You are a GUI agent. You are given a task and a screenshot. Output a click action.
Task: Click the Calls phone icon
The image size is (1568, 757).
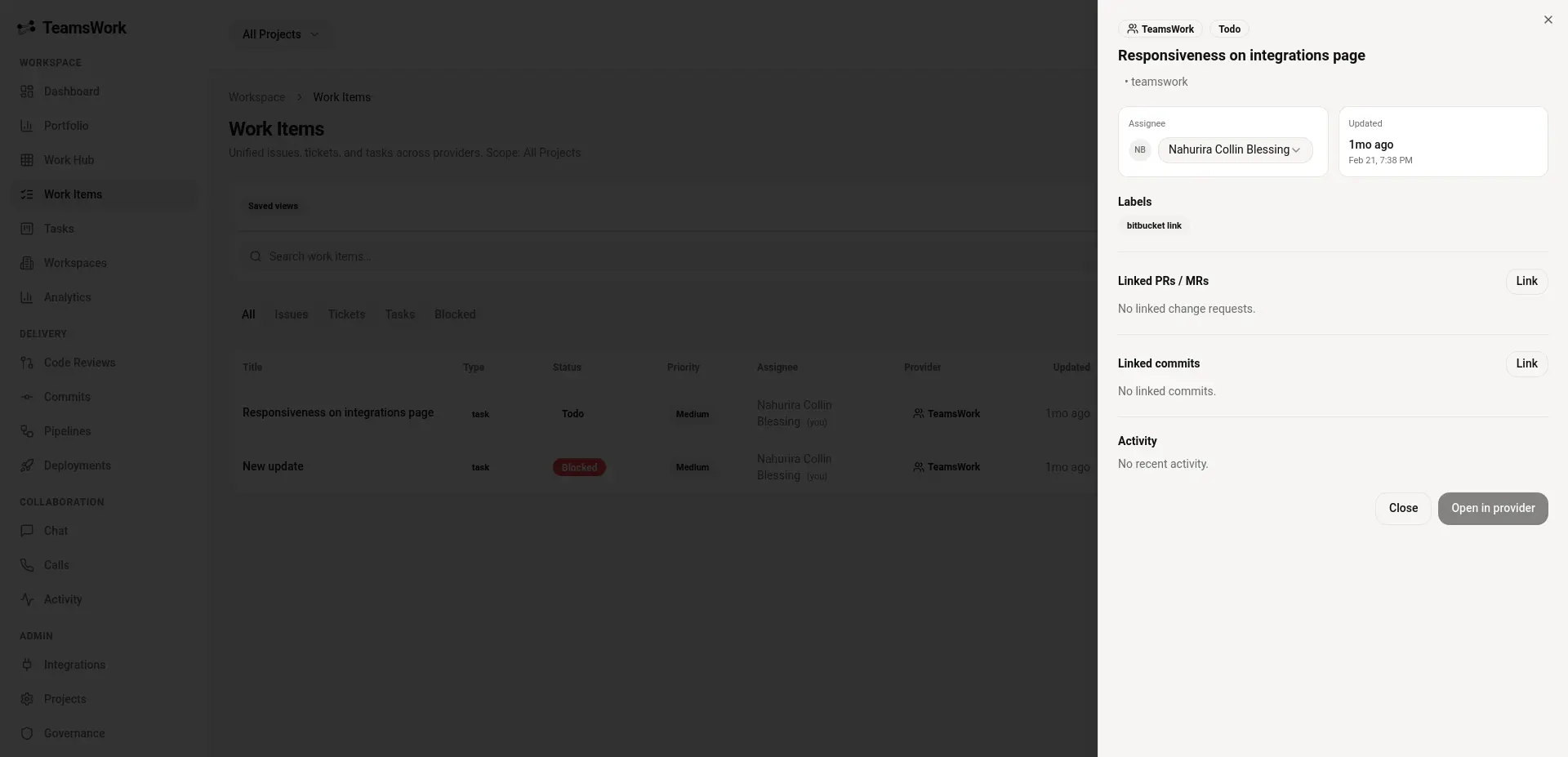coord(27,565)
